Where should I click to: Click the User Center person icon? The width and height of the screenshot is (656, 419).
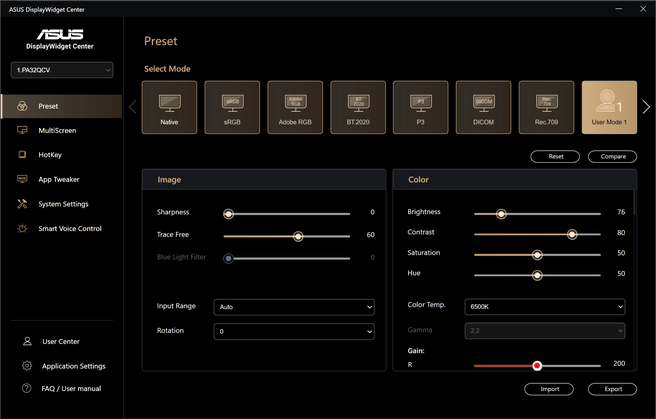(x=27, y=341)
